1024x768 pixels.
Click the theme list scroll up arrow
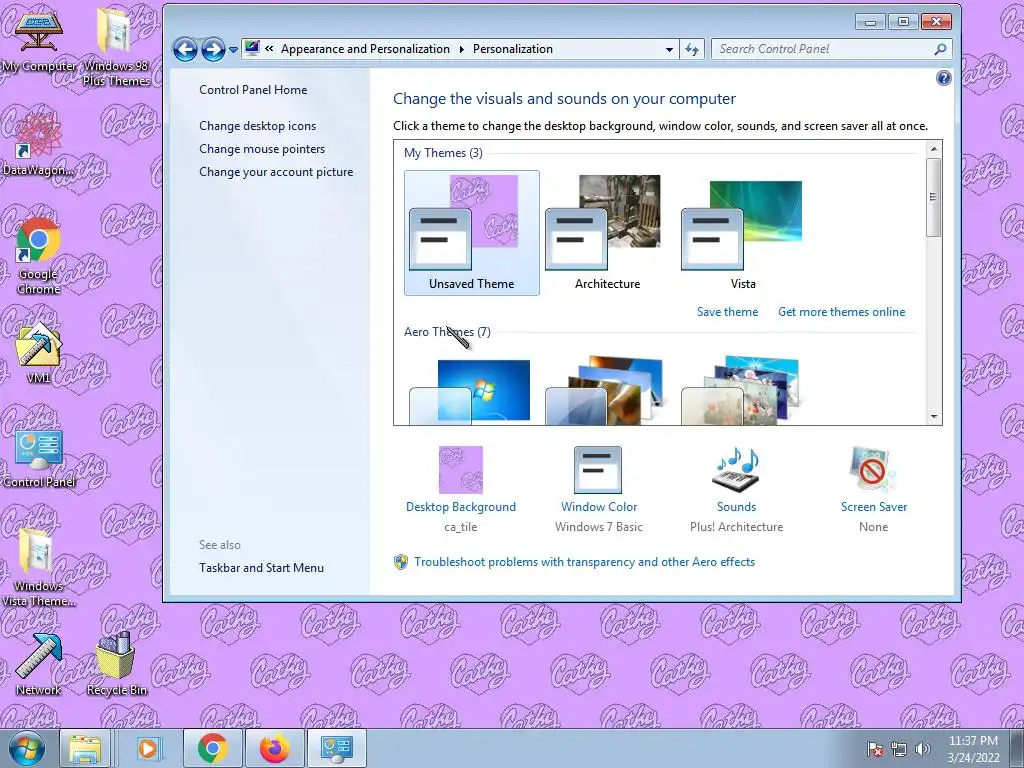coord(934,149)
